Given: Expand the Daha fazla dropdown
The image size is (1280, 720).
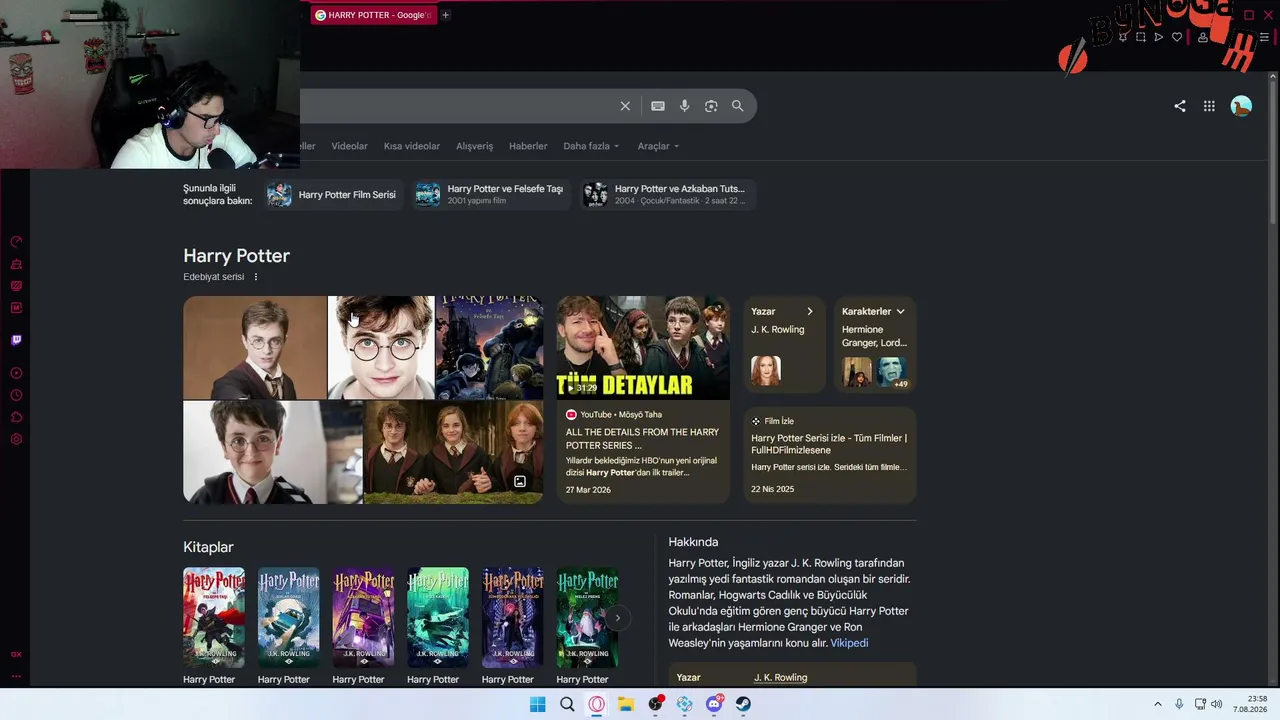Looking at the screenshot, I should [591, 146].
